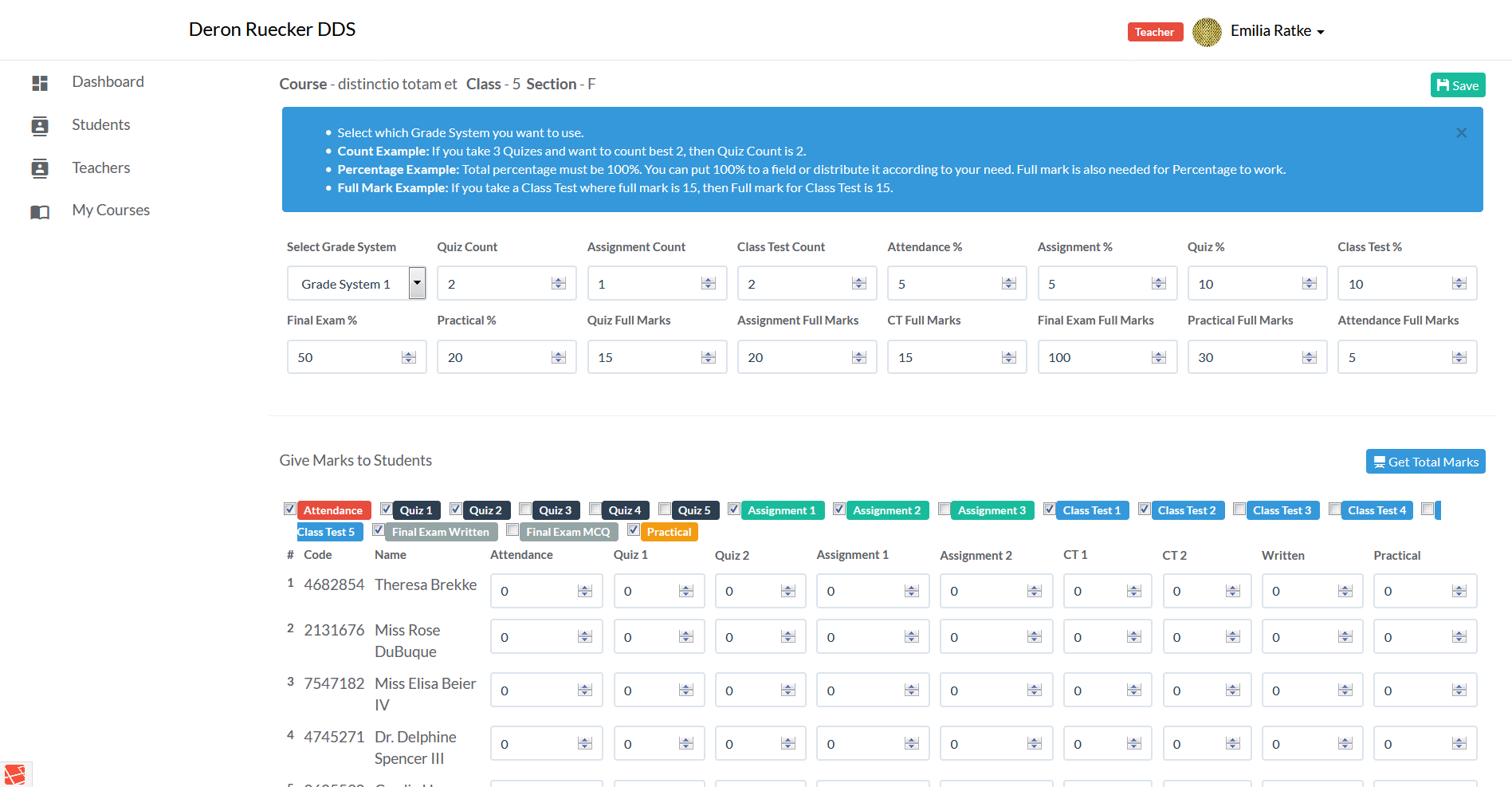This screenshot has height=787, width=1512.
Task: Click into the Assignment % field
Action: tap(1107, 284)
